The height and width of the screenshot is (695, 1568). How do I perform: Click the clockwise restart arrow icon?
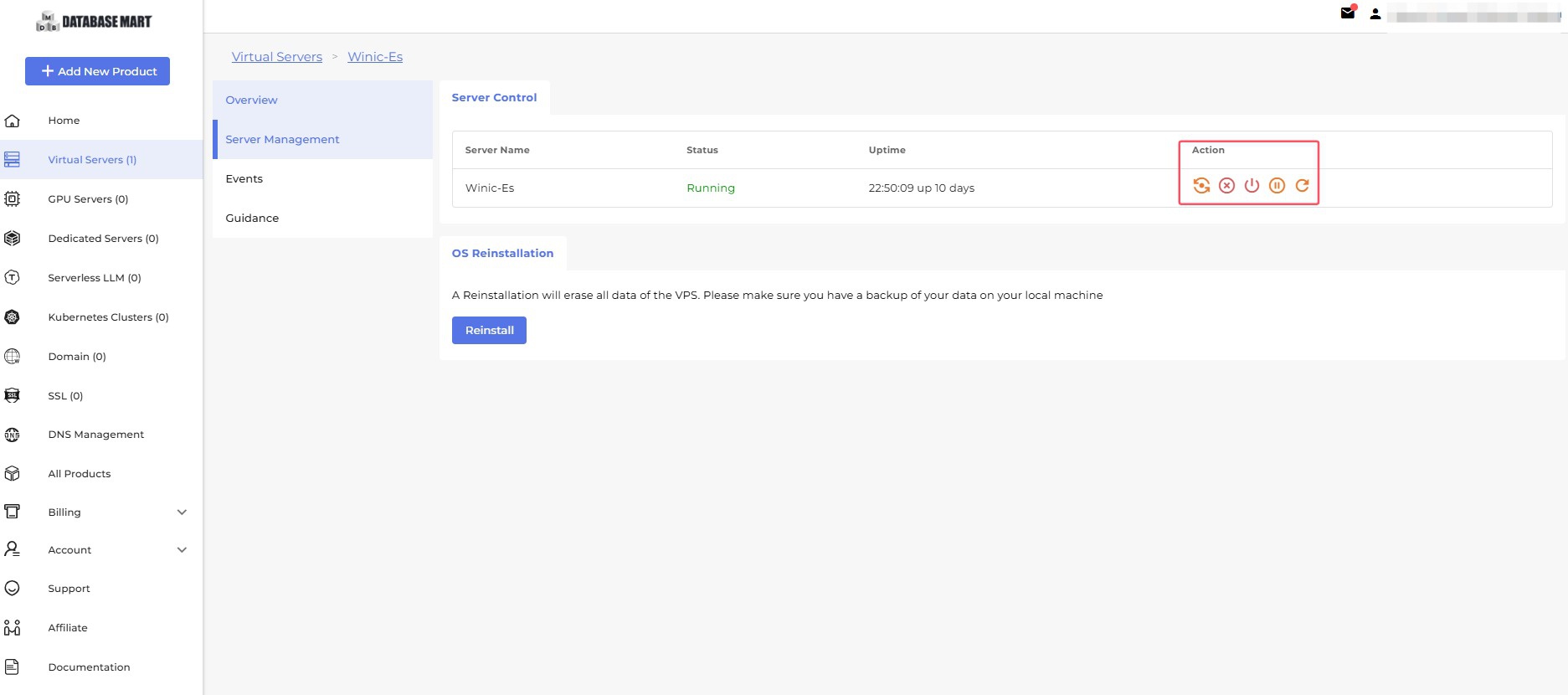[1302, 186]
